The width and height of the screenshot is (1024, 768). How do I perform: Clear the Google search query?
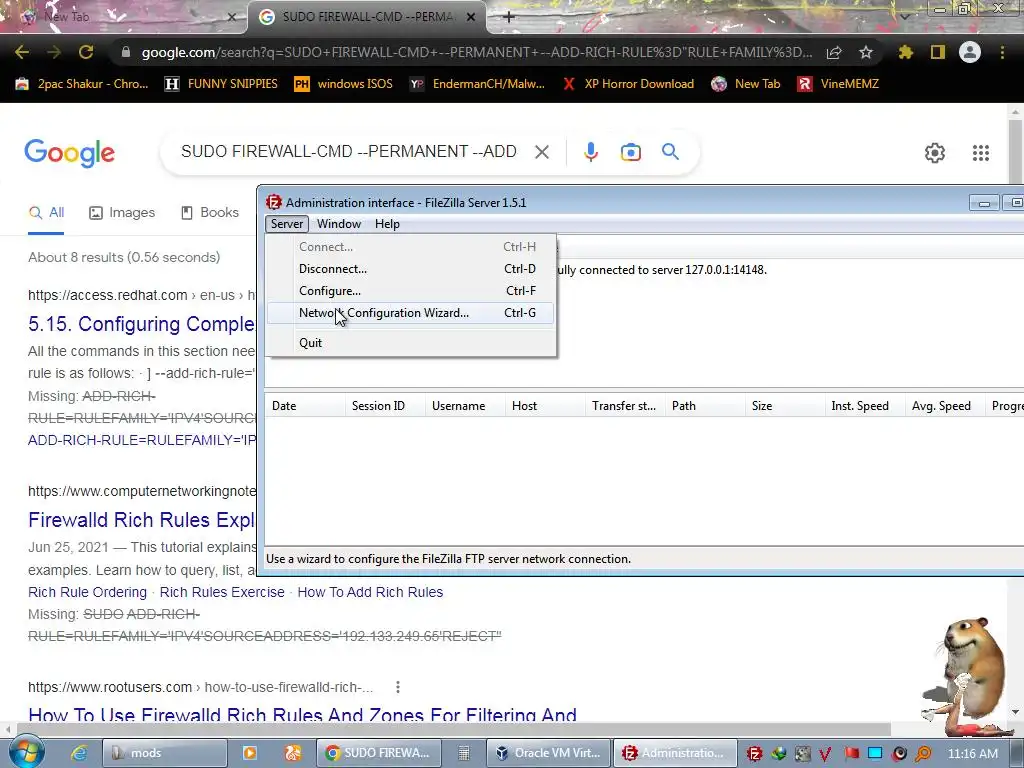point(541,152)
